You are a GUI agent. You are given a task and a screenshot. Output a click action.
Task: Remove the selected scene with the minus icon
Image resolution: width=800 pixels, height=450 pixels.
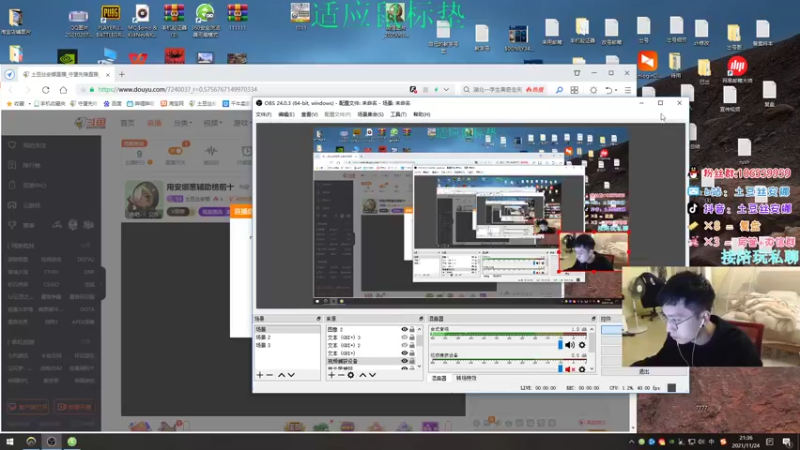(270, 375)
